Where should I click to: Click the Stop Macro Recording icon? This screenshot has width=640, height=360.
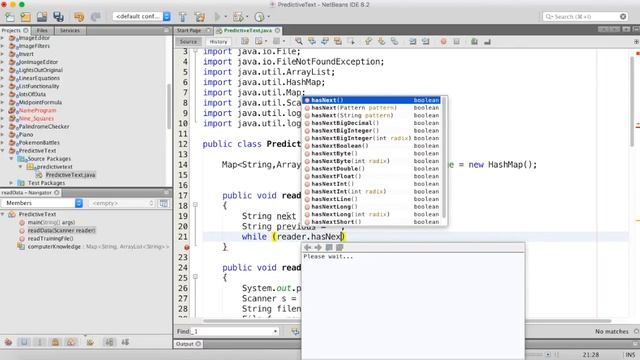[457, 42]
